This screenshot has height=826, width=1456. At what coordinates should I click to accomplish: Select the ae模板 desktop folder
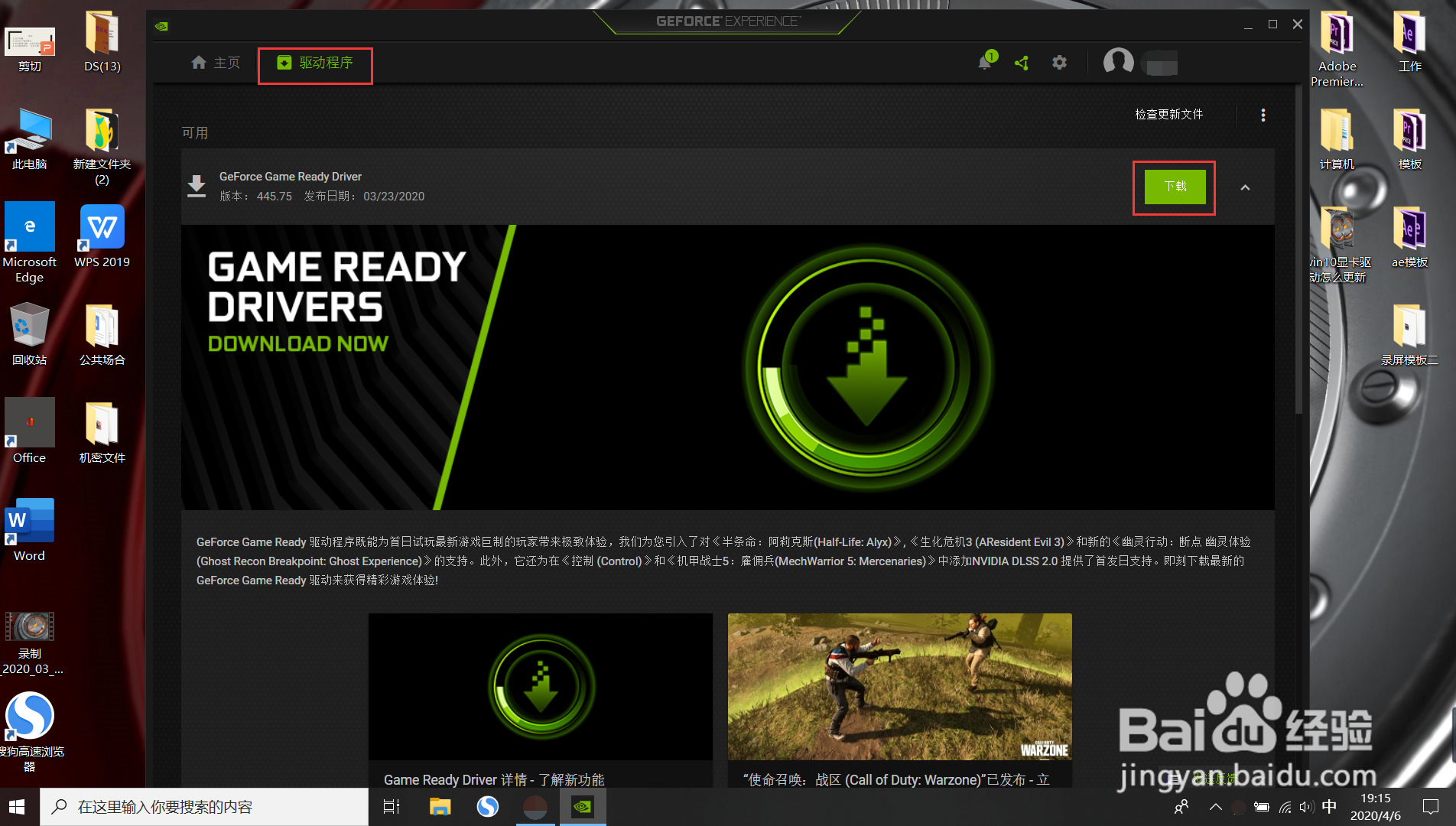[x=1409, y=237]
